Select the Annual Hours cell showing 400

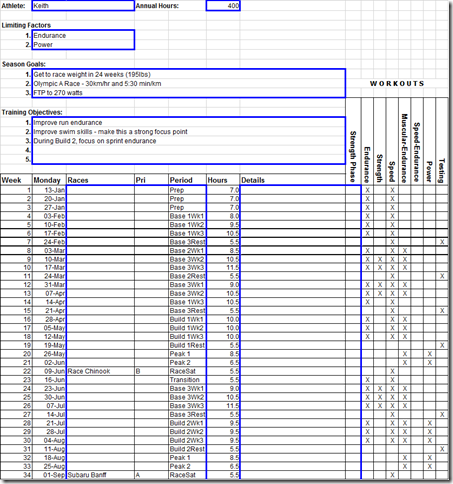pyautogui.click(x=223, y=6)
